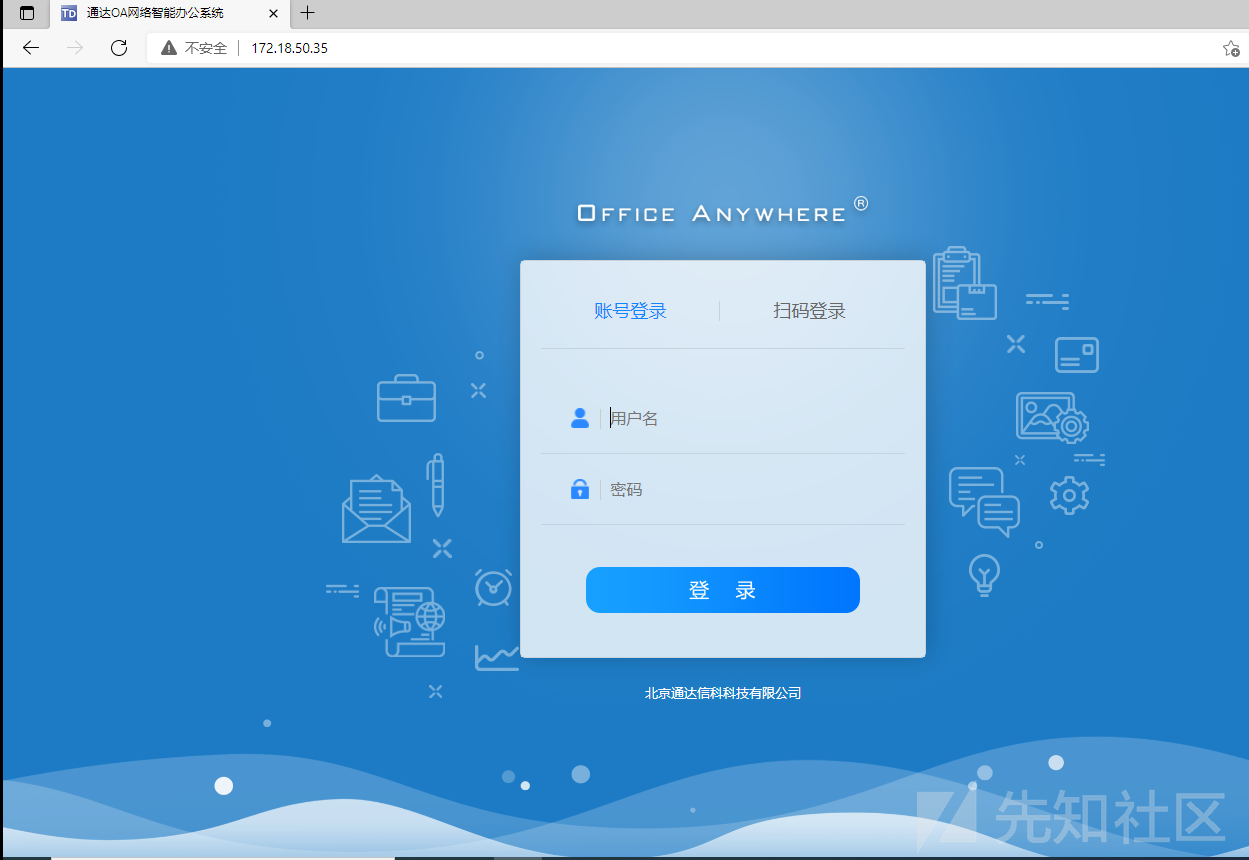This screenshot has width=1249, height=860.
Task: Close the 通达OA网络智能办公系统 tab
Action: [273, 14]
